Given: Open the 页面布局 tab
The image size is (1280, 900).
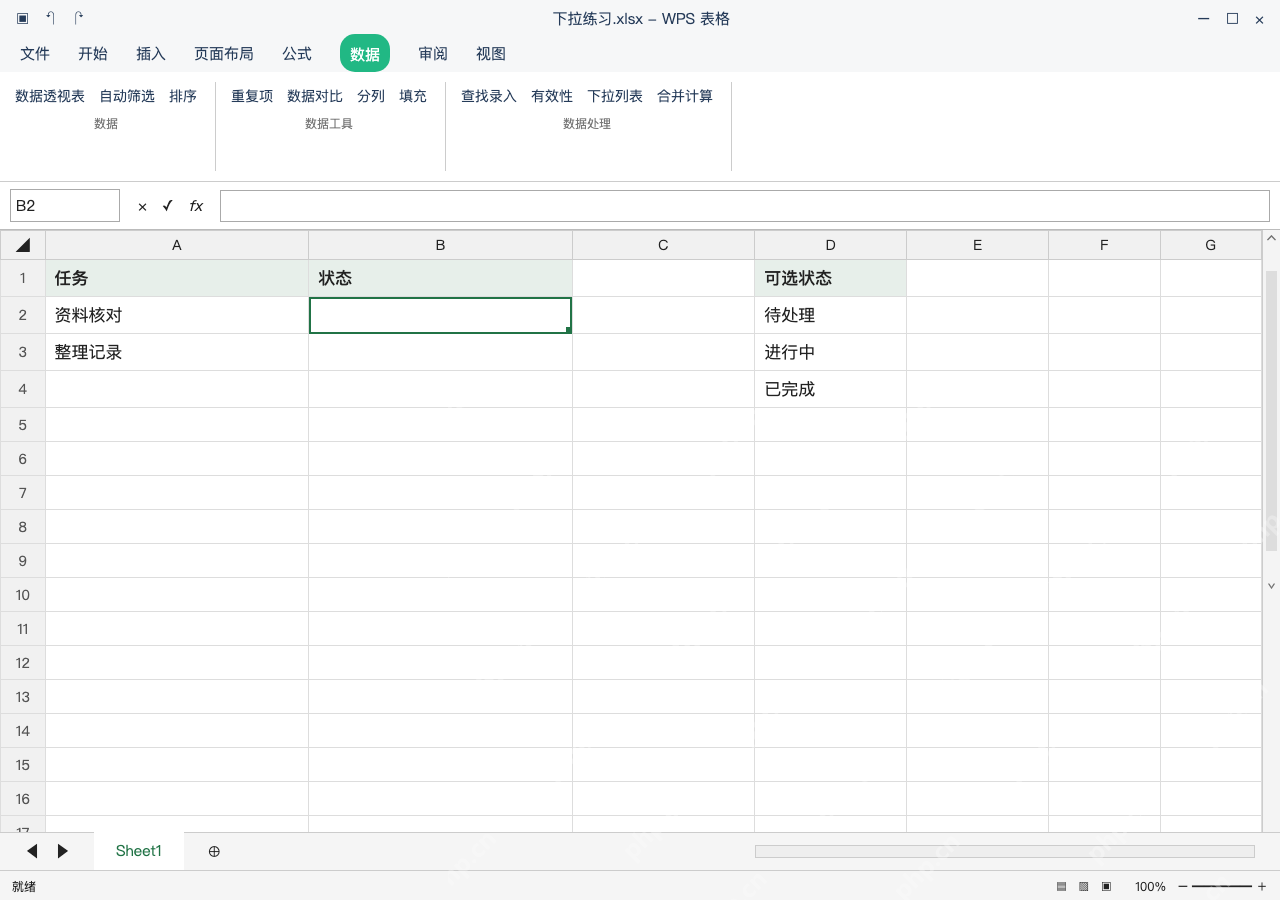Looking at the screenshot, I should (224, 54).
